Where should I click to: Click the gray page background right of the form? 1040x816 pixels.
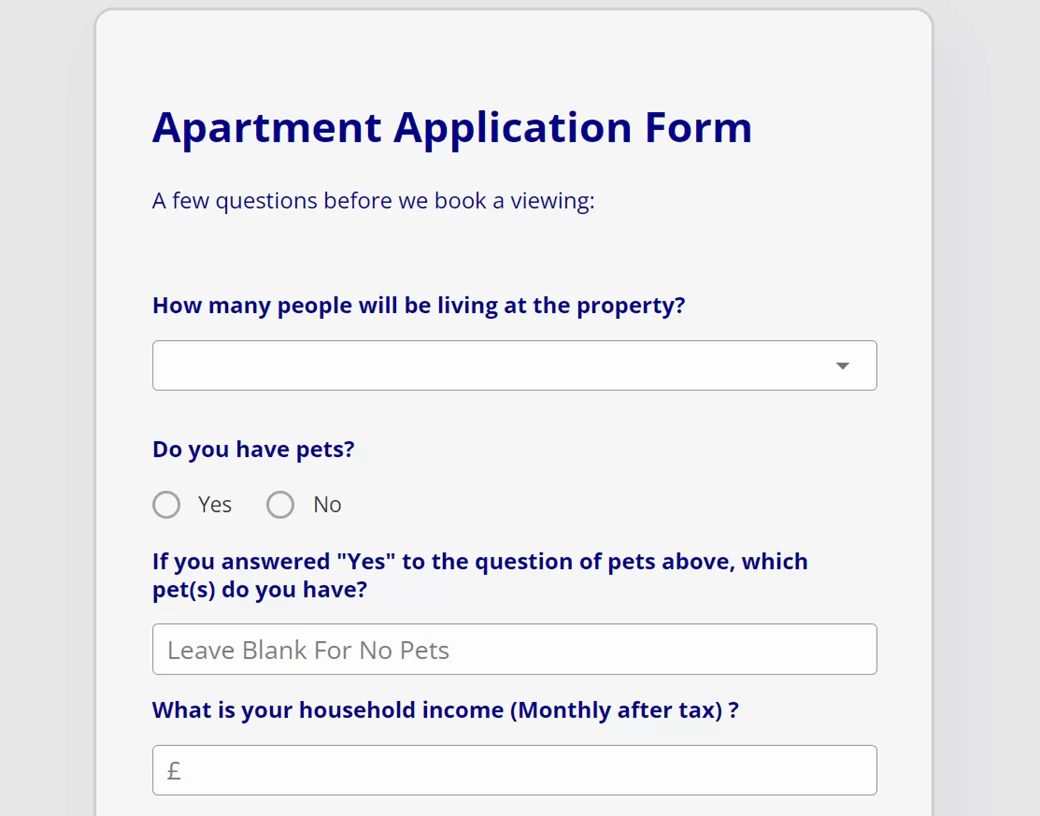[988, 400]
